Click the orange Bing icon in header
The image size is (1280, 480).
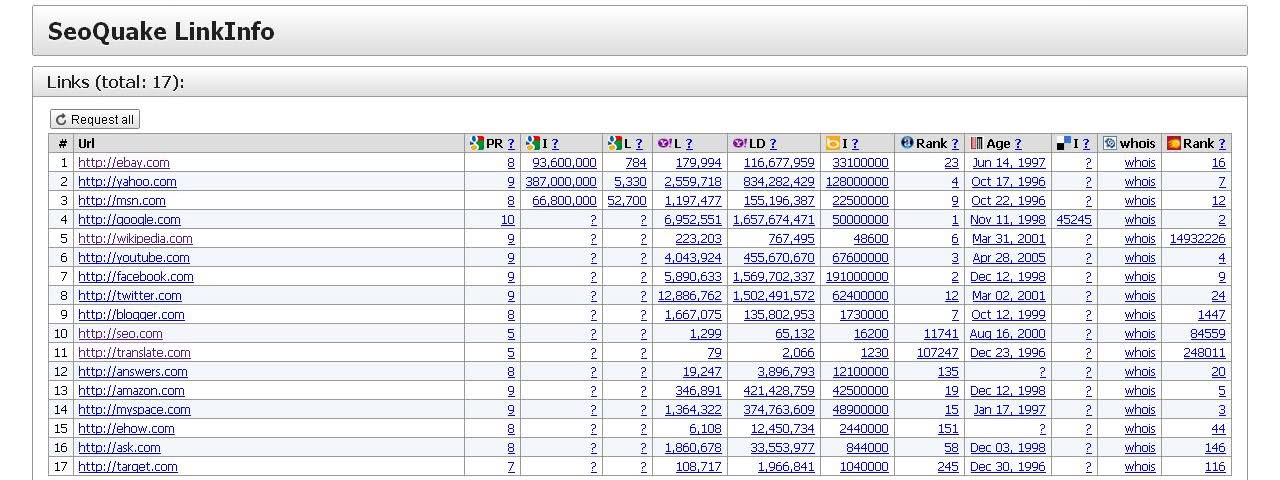pos(832,143)
